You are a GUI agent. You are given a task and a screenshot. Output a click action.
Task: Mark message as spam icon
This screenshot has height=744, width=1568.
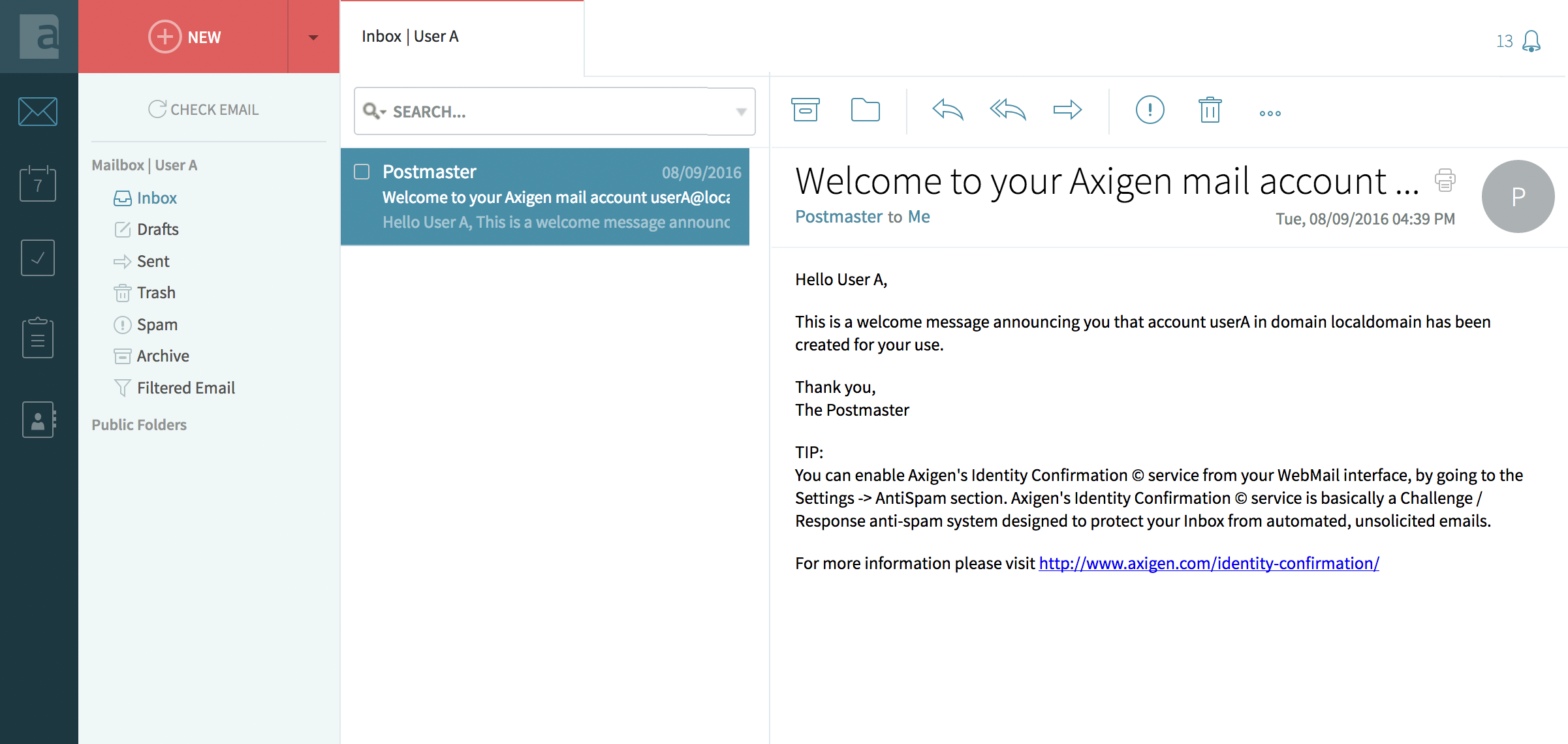pyautogui.click(x=1150, y=110)
